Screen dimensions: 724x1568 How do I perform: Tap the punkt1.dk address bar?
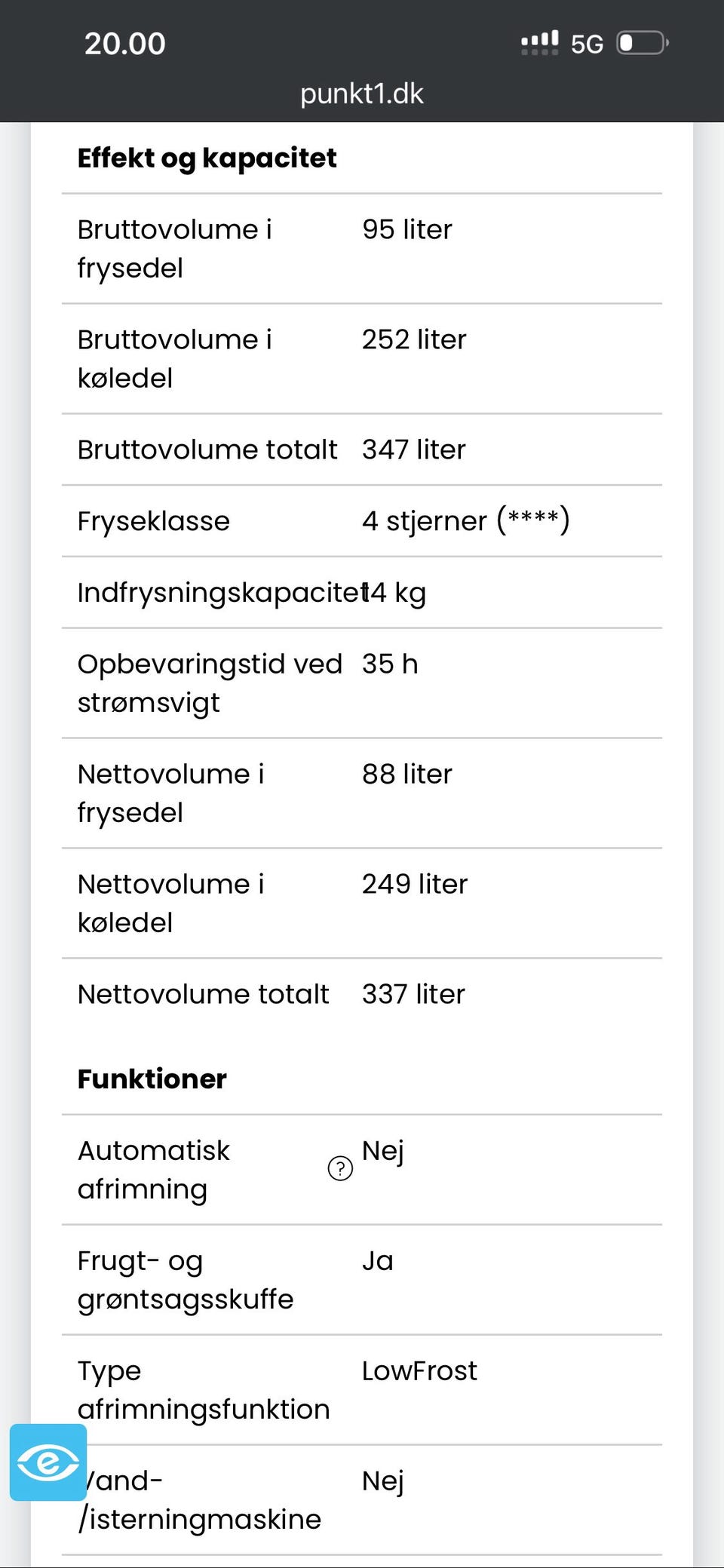[x=362, y=94]
